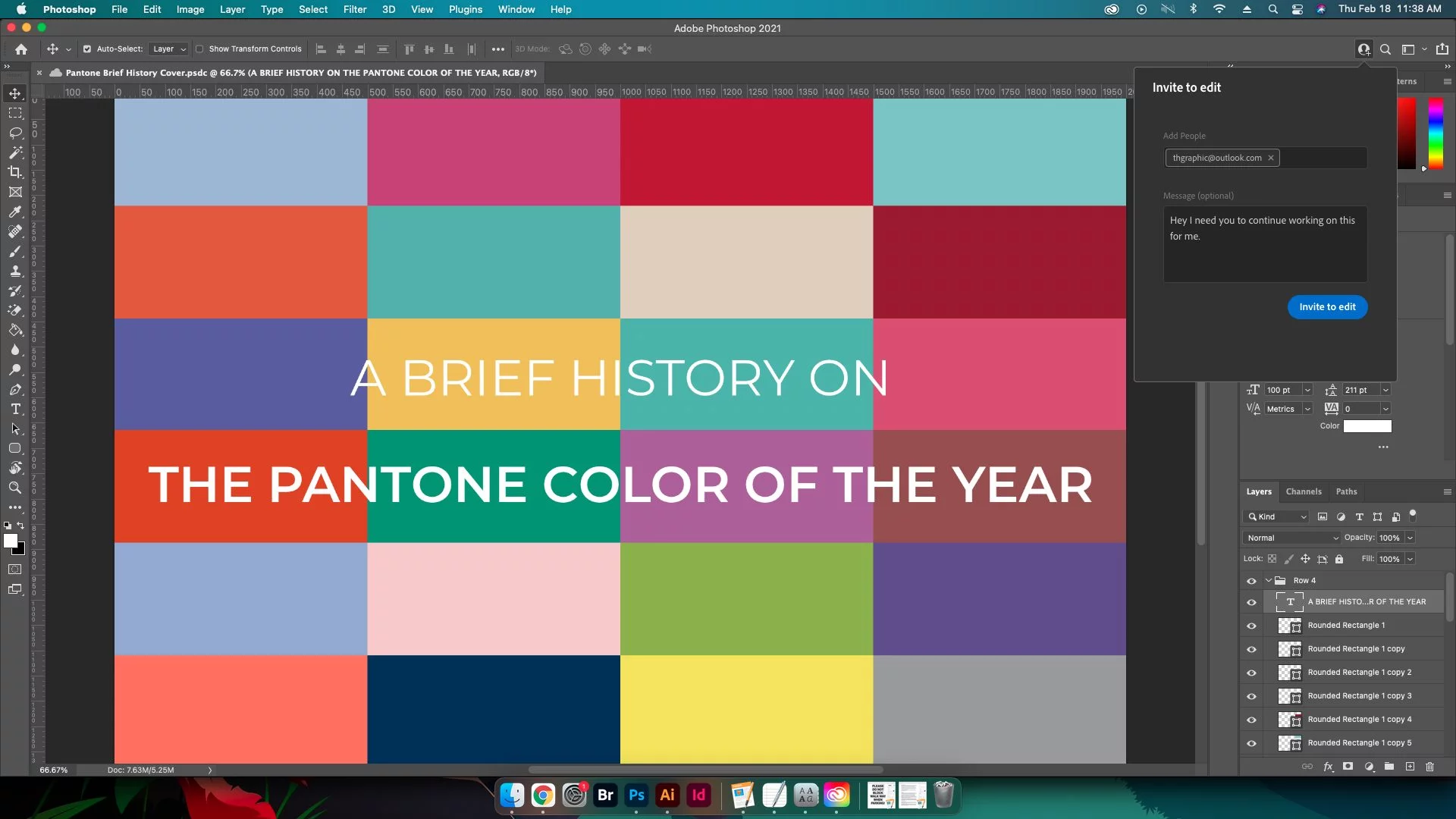The width and height of the screenshot is (1456, 819).
Task: Select the Clone Stamp tool
Action: pyautogui.click(x=15, y=271)
